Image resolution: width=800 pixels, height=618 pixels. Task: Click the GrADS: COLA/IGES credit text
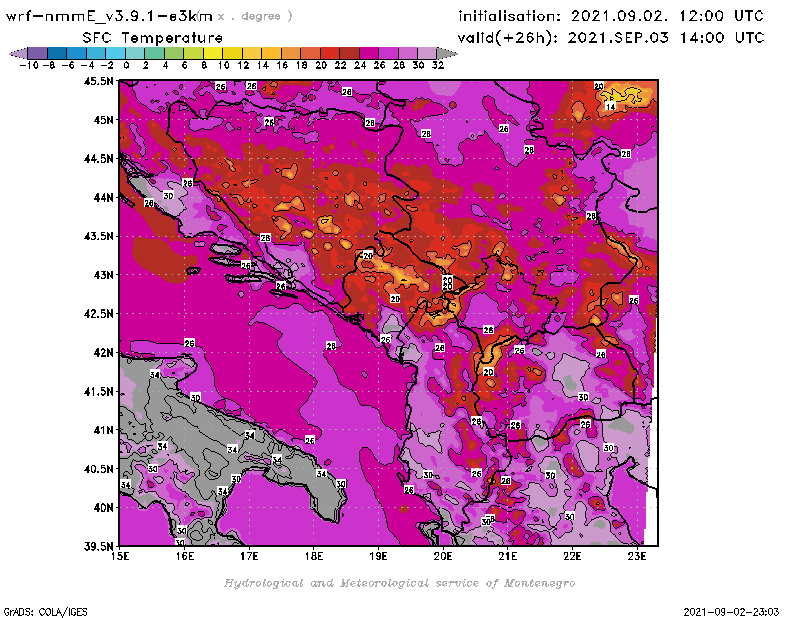coord(45,612)
